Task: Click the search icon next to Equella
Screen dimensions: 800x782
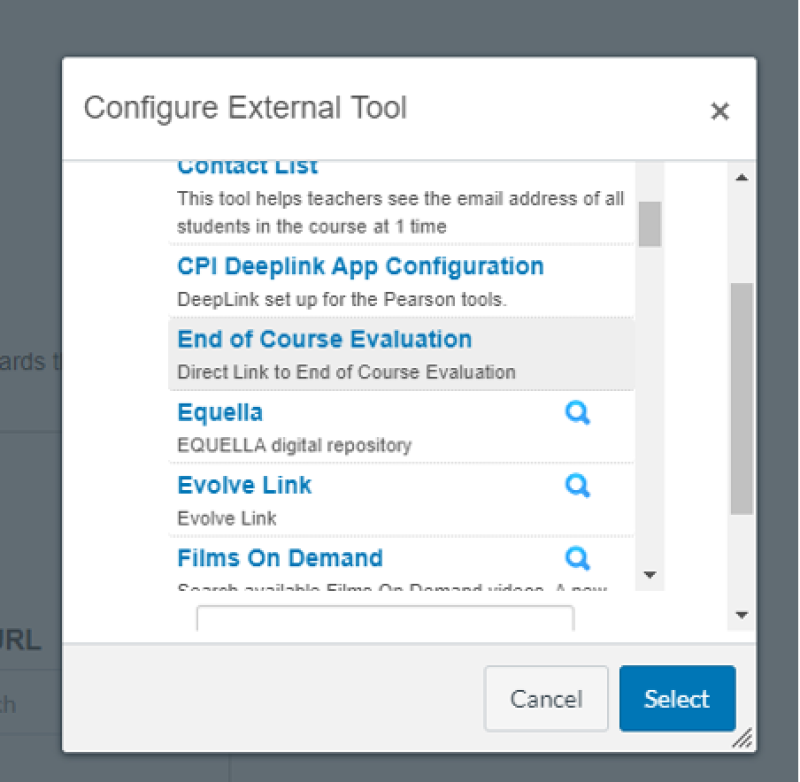Action: (577, 412)
